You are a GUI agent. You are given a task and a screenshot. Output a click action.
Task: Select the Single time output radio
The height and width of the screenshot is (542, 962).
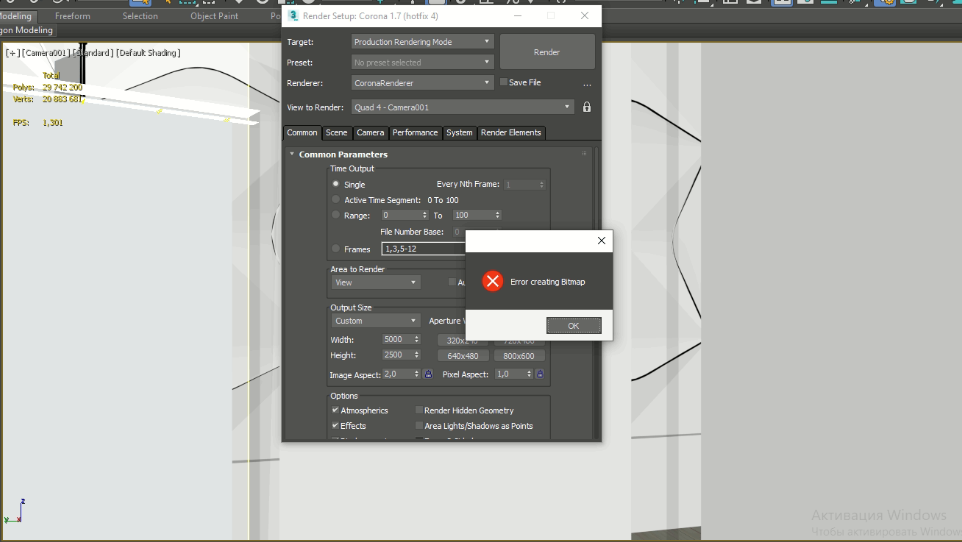pos(336,184)
